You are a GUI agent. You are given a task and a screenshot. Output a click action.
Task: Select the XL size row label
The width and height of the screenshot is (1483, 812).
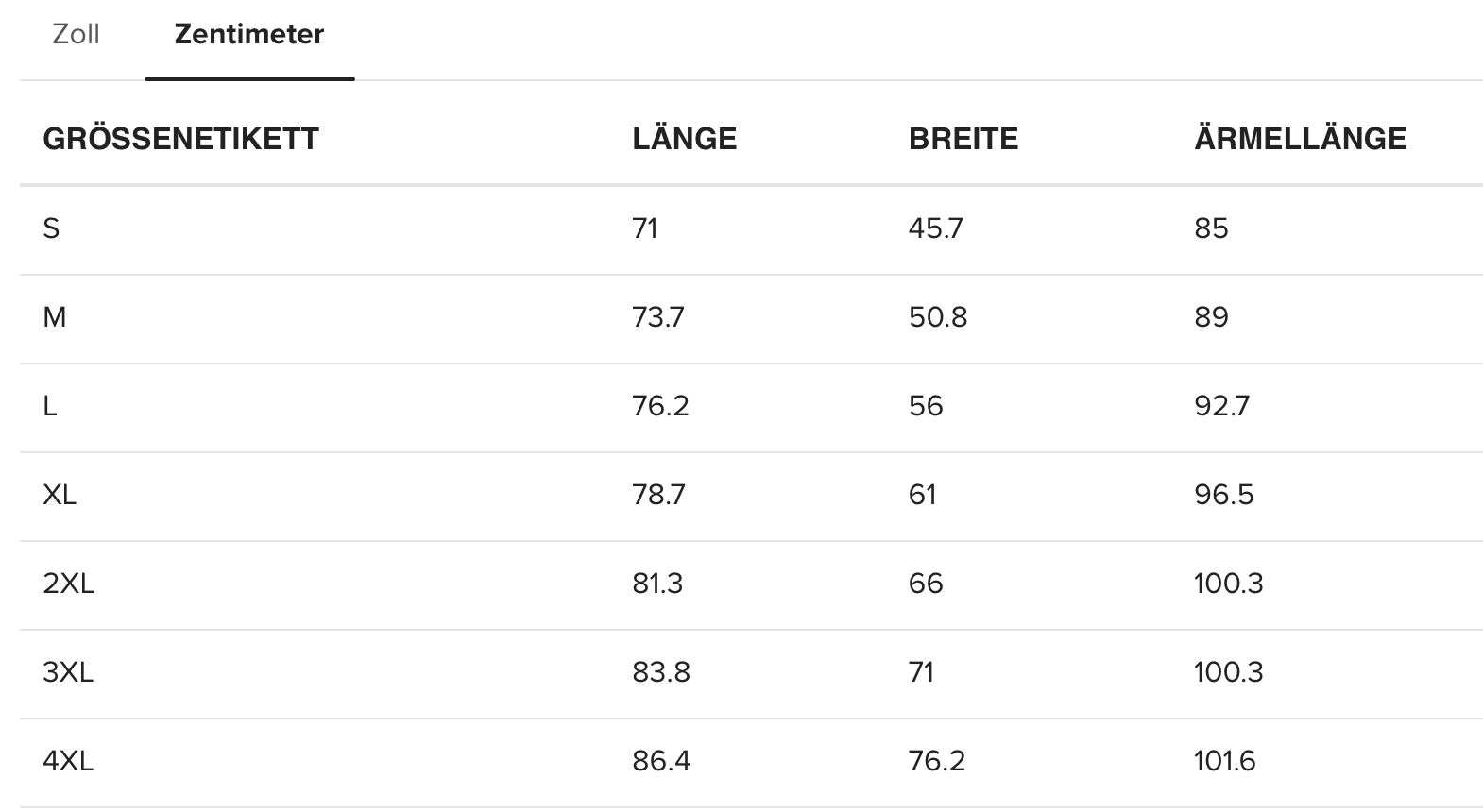[x=60, y=495]
